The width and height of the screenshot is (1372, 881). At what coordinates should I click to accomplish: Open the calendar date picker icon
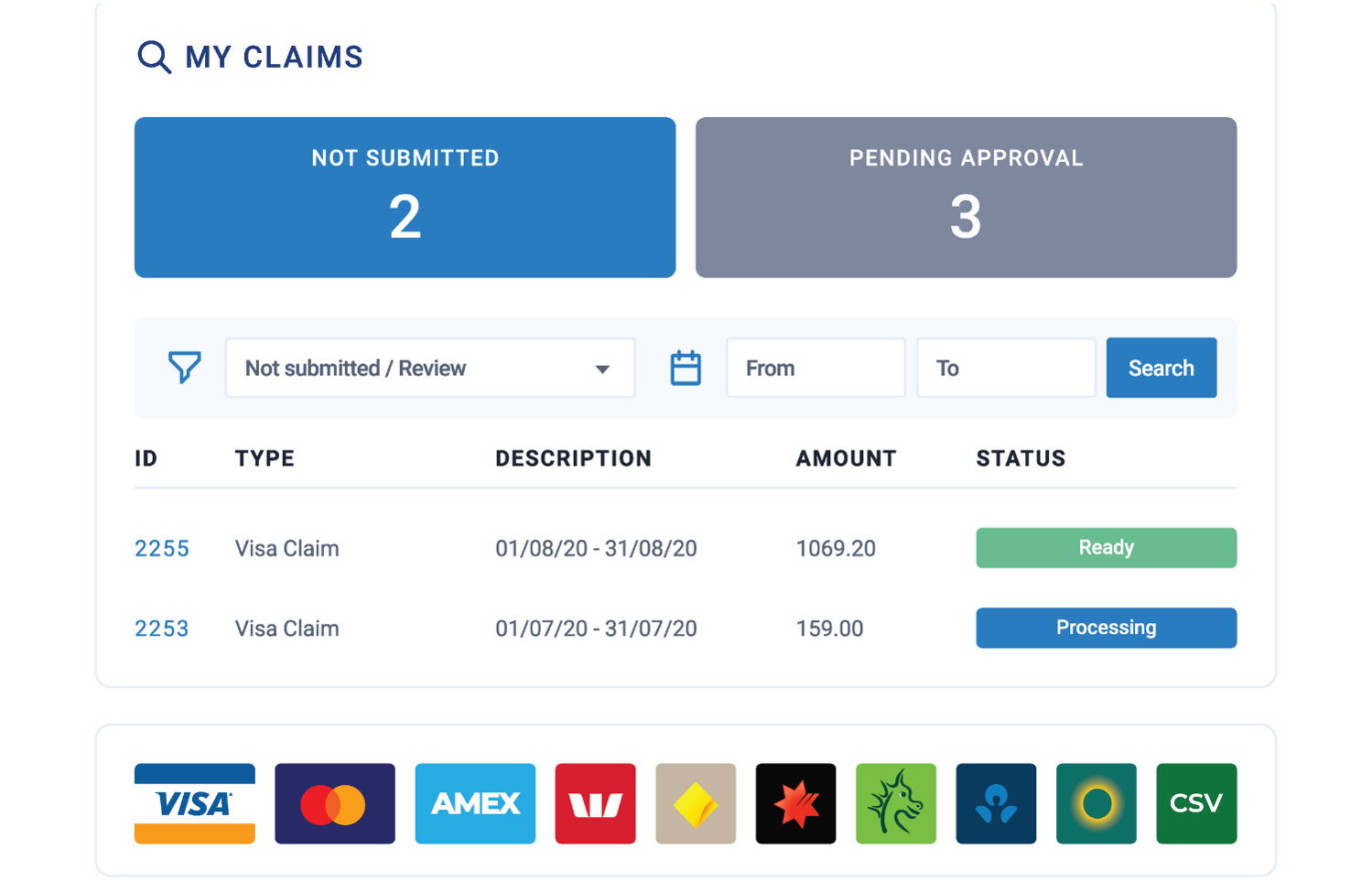coord(686,367)
